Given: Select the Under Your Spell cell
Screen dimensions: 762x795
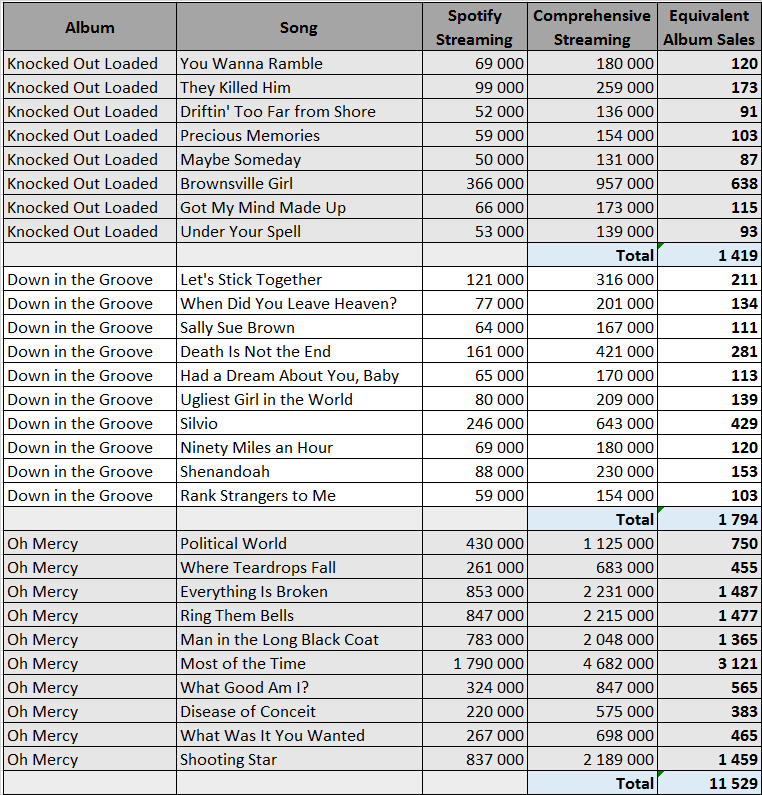Looking at the screenshot, I should pyautogui.click(x=299, y=231).
